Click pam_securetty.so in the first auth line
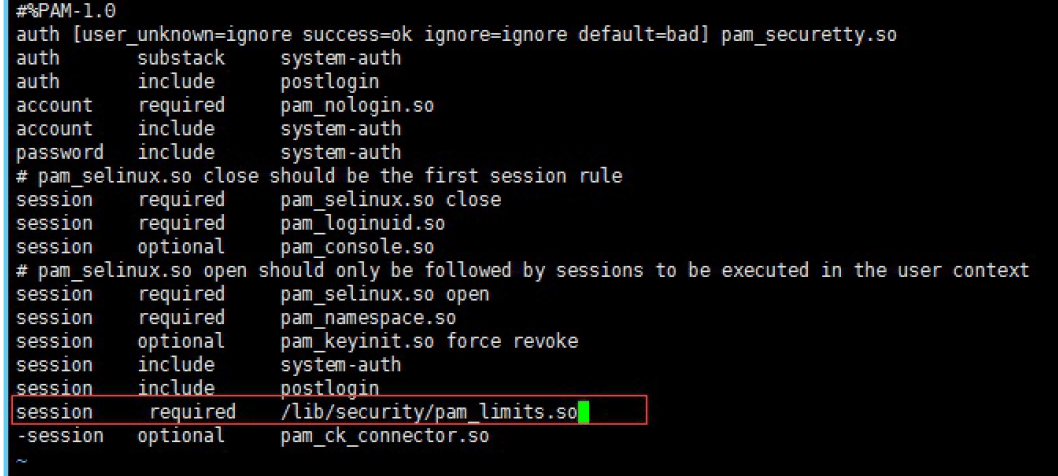 coord(809,35)
